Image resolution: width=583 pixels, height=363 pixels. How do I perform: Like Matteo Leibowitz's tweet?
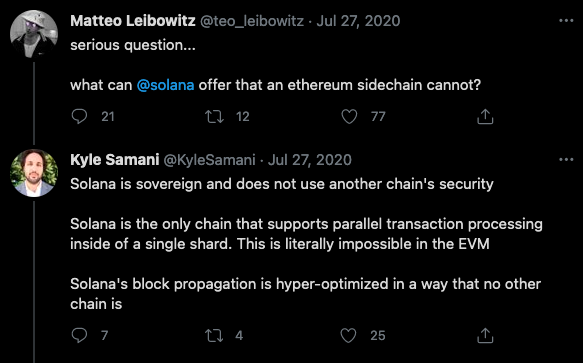click(349, 116)
